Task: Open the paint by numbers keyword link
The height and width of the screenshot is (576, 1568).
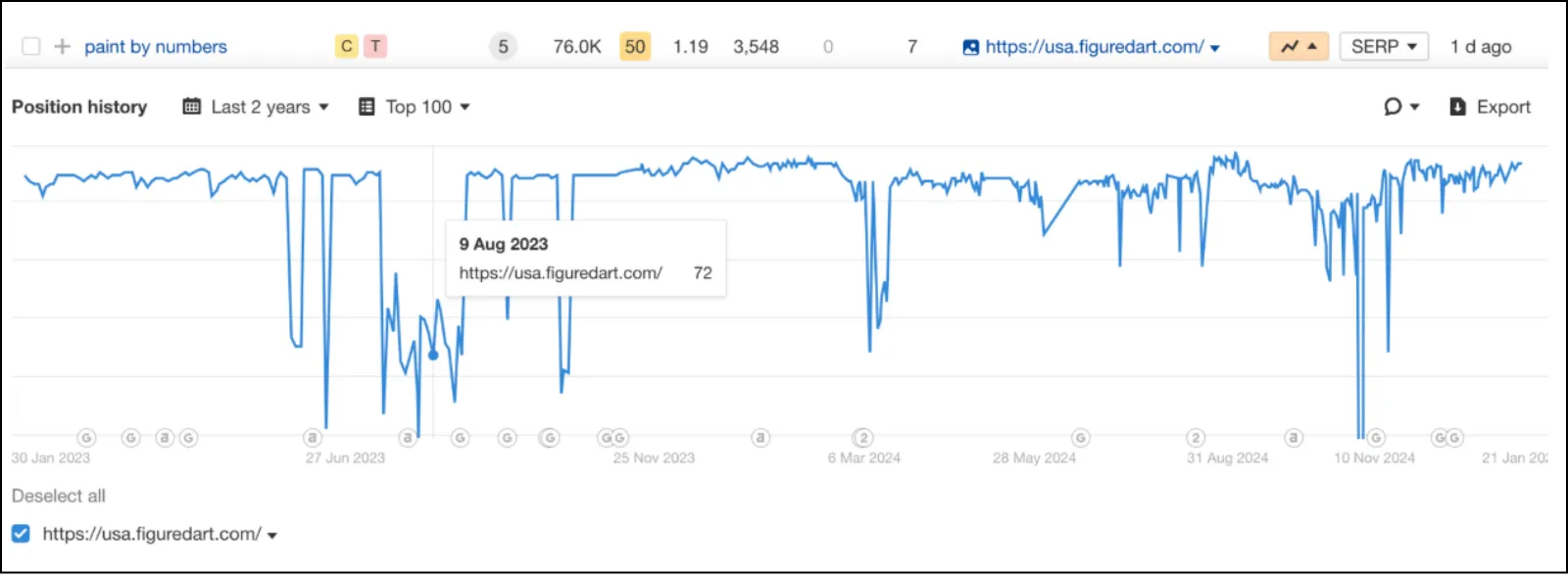Action: (156, 46)
